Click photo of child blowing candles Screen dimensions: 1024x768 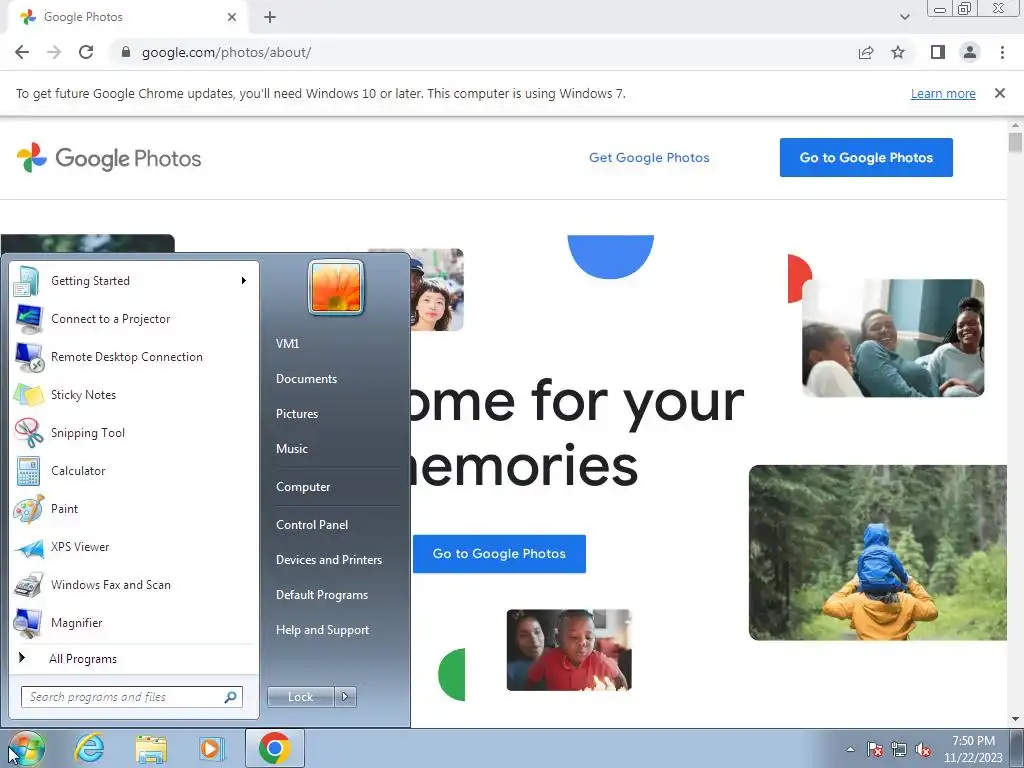coord(569,650)
